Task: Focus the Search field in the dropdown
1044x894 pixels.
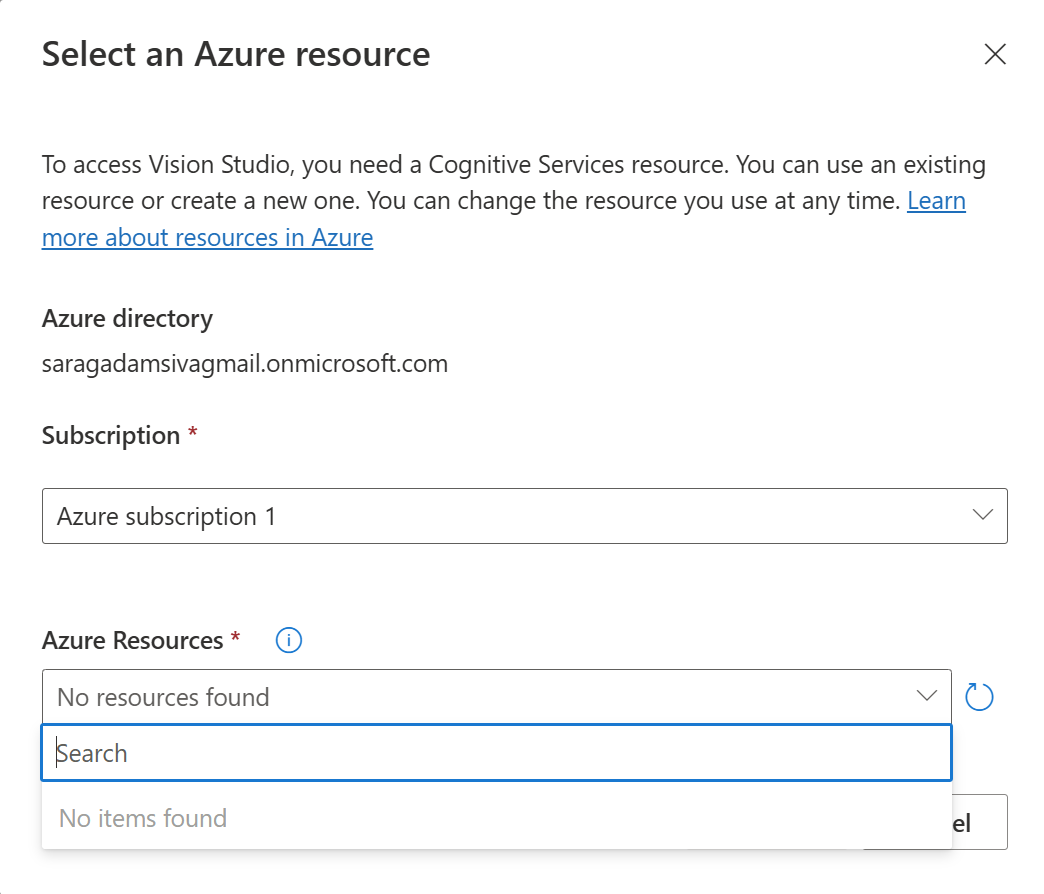Action: click(x=496, y=753)
